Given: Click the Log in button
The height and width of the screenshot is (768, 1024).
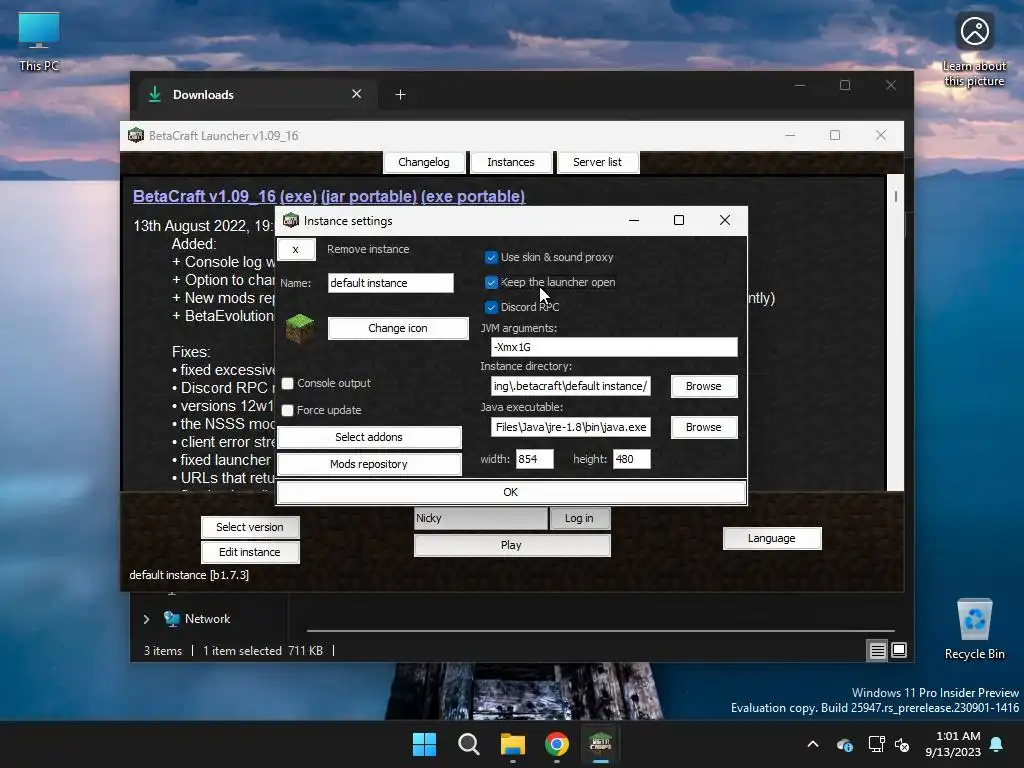Looking at the screenshot, I should coord(579,518).
